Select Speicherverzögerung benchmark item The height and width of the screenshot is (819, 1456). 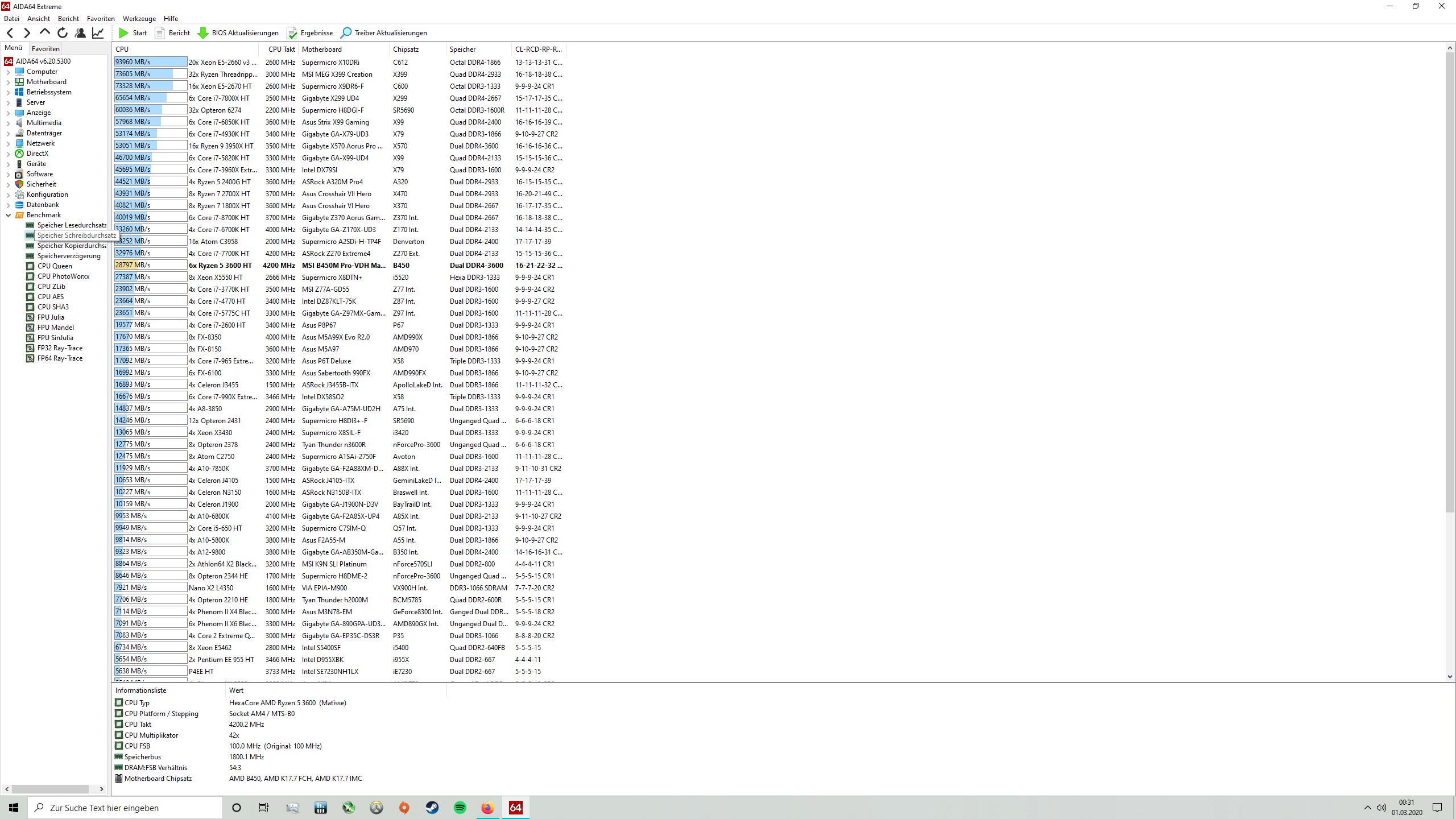pos(69,256)
